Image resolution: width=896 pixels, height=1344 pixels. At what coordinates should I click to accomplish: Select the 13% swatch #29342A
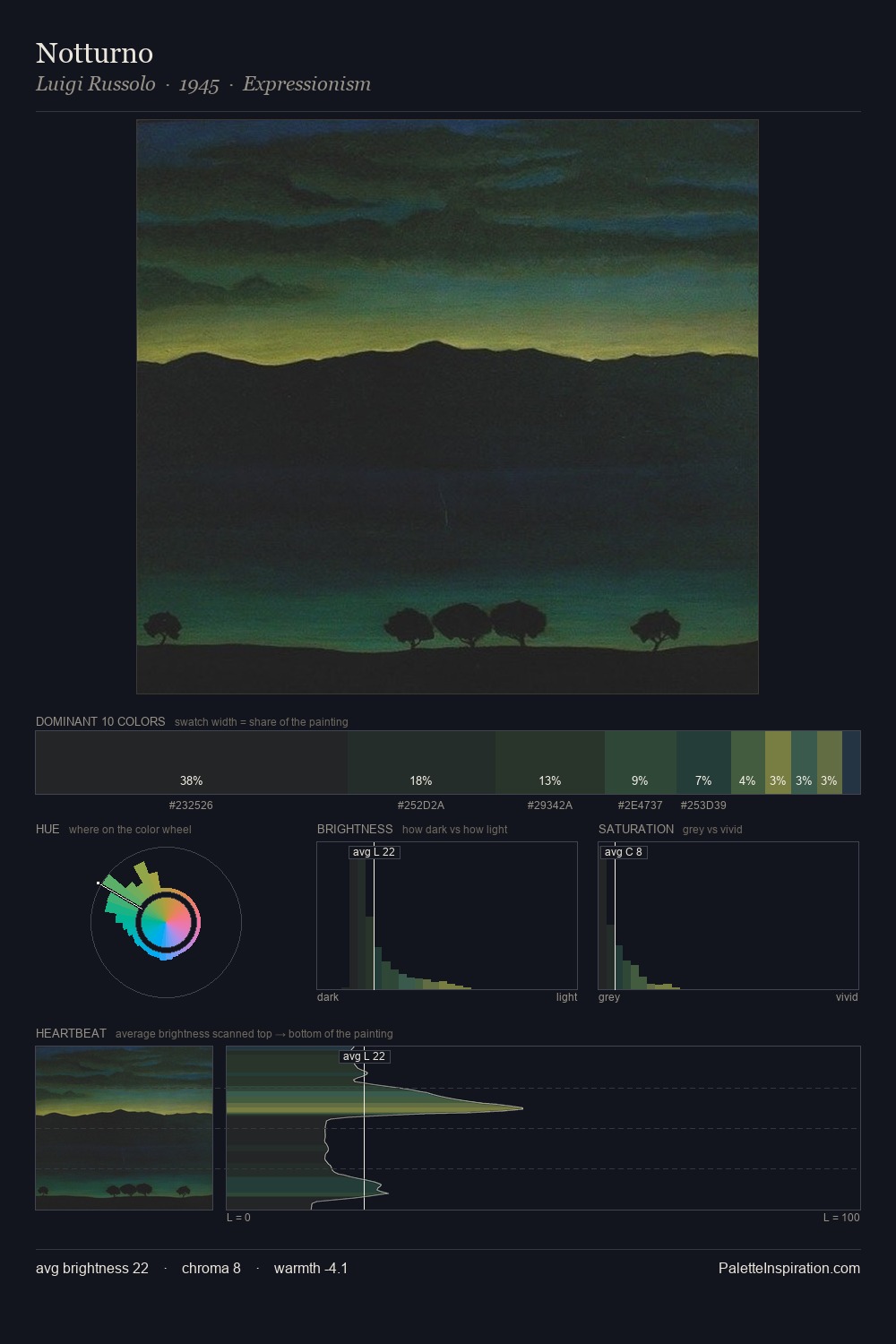pyautogui.click(x=550, y=762)
